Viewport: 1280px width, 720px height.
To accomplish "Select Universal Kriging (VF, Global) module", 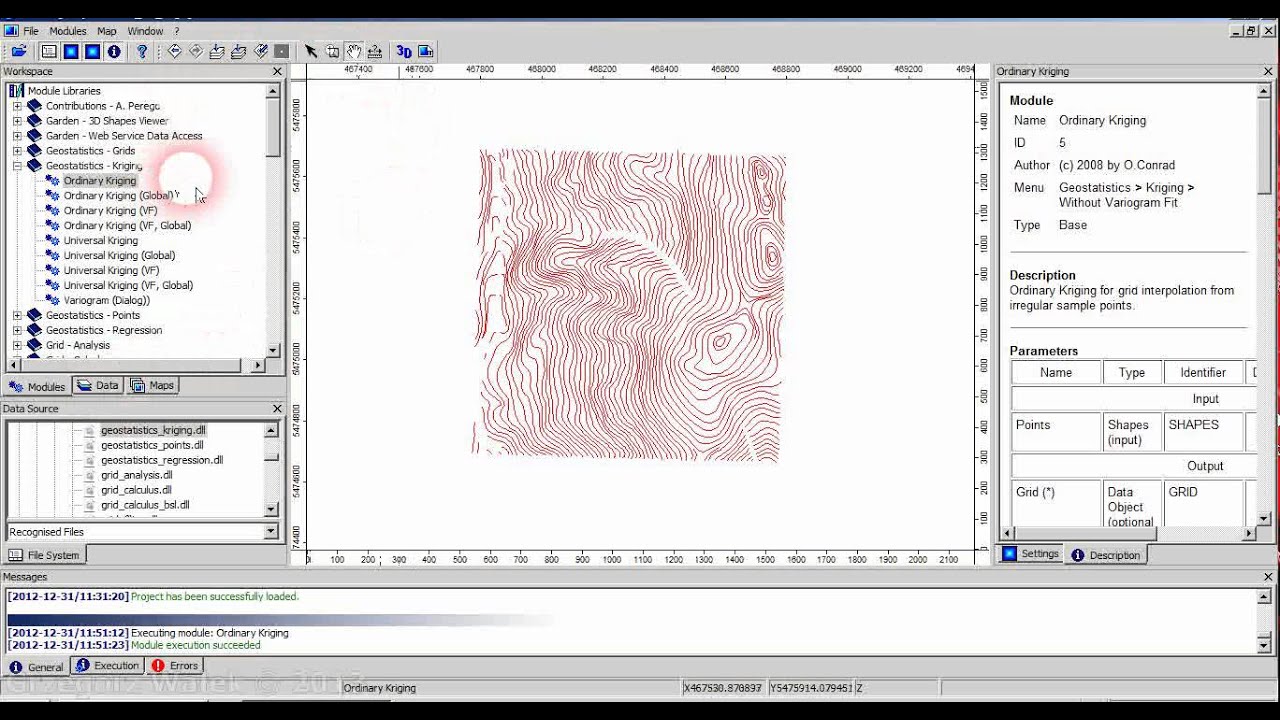I will [x=128, y=285].
